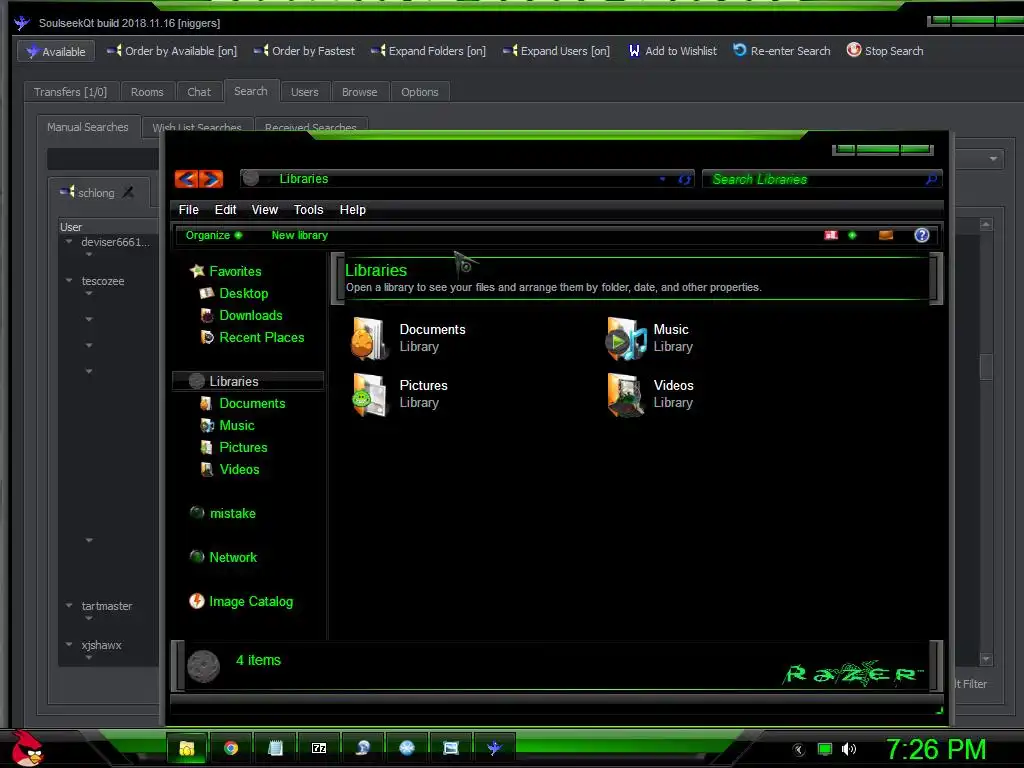The width and height of the screenshot is (1024, 768).
Task: Open the Organize dropdown in Explorer
Action: tap(214, 235)
